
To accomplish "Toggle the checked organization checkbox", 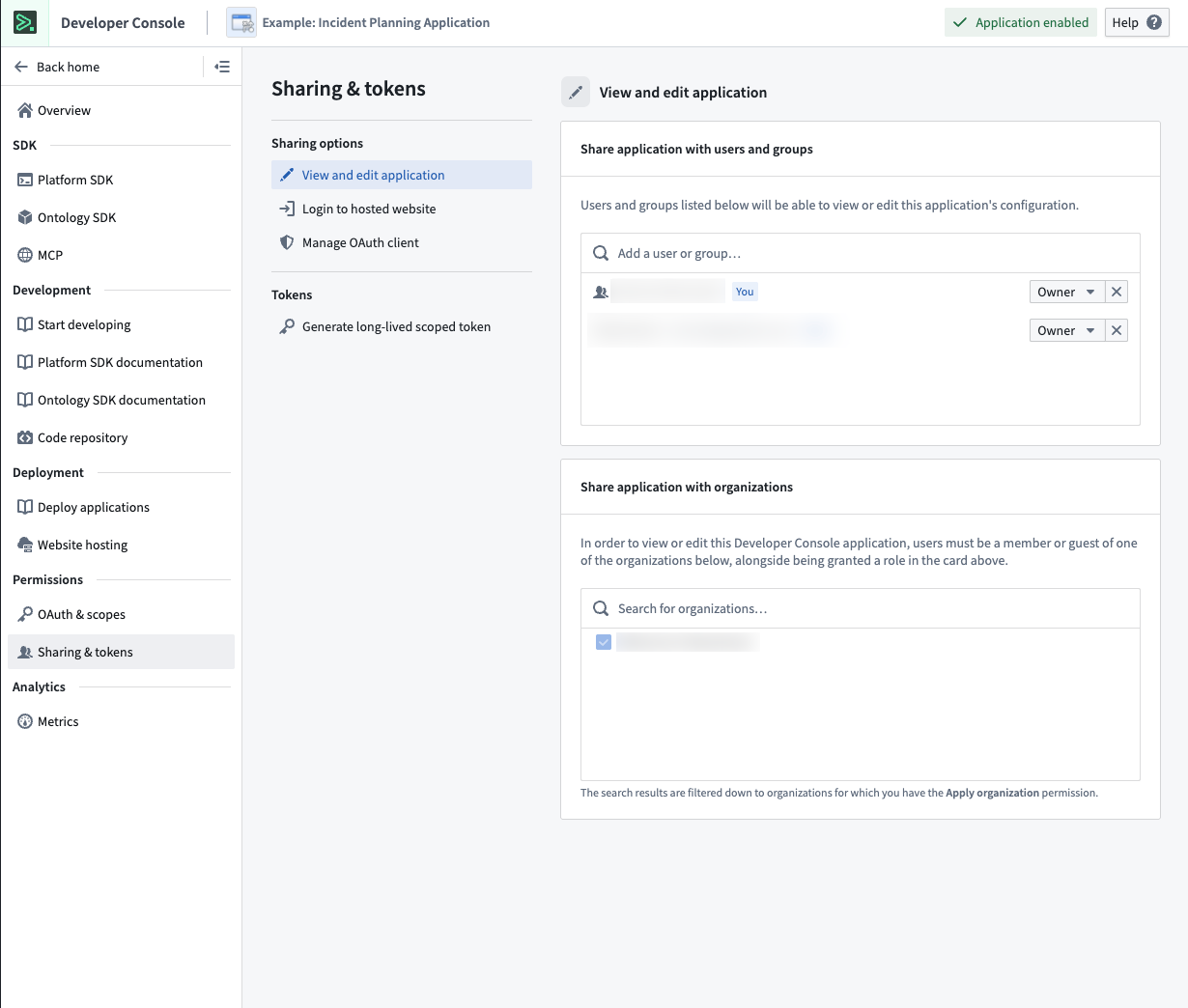I will 603,641.
